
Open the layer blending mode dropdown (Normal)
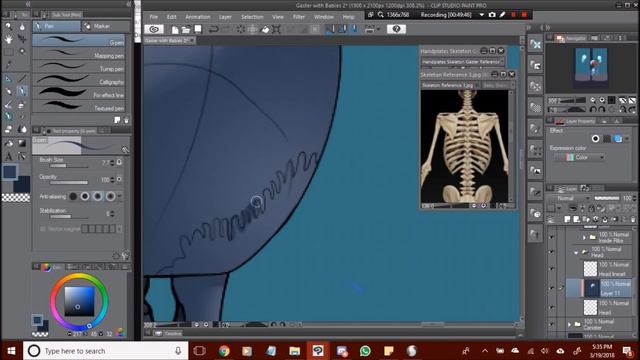570,198
